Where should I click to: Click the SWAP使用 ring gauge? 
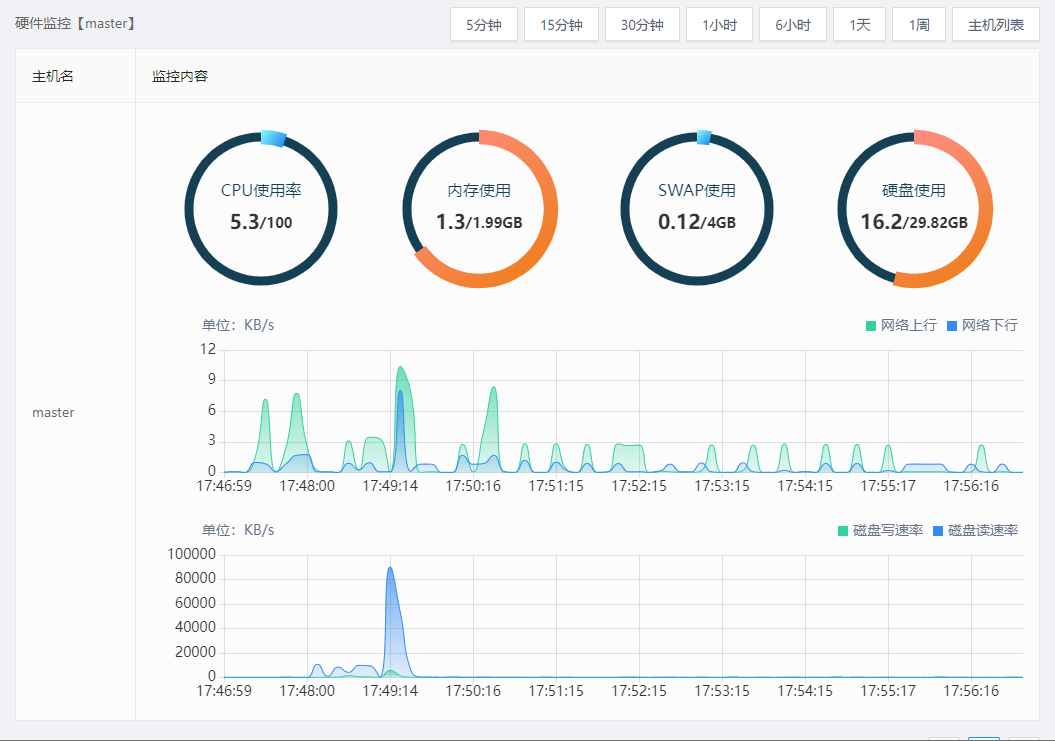697,208
